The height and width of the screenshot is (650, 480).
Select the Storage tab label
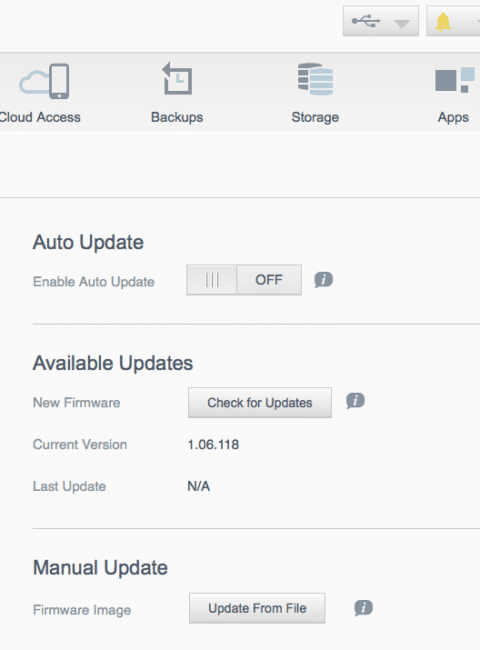[315, 117]
